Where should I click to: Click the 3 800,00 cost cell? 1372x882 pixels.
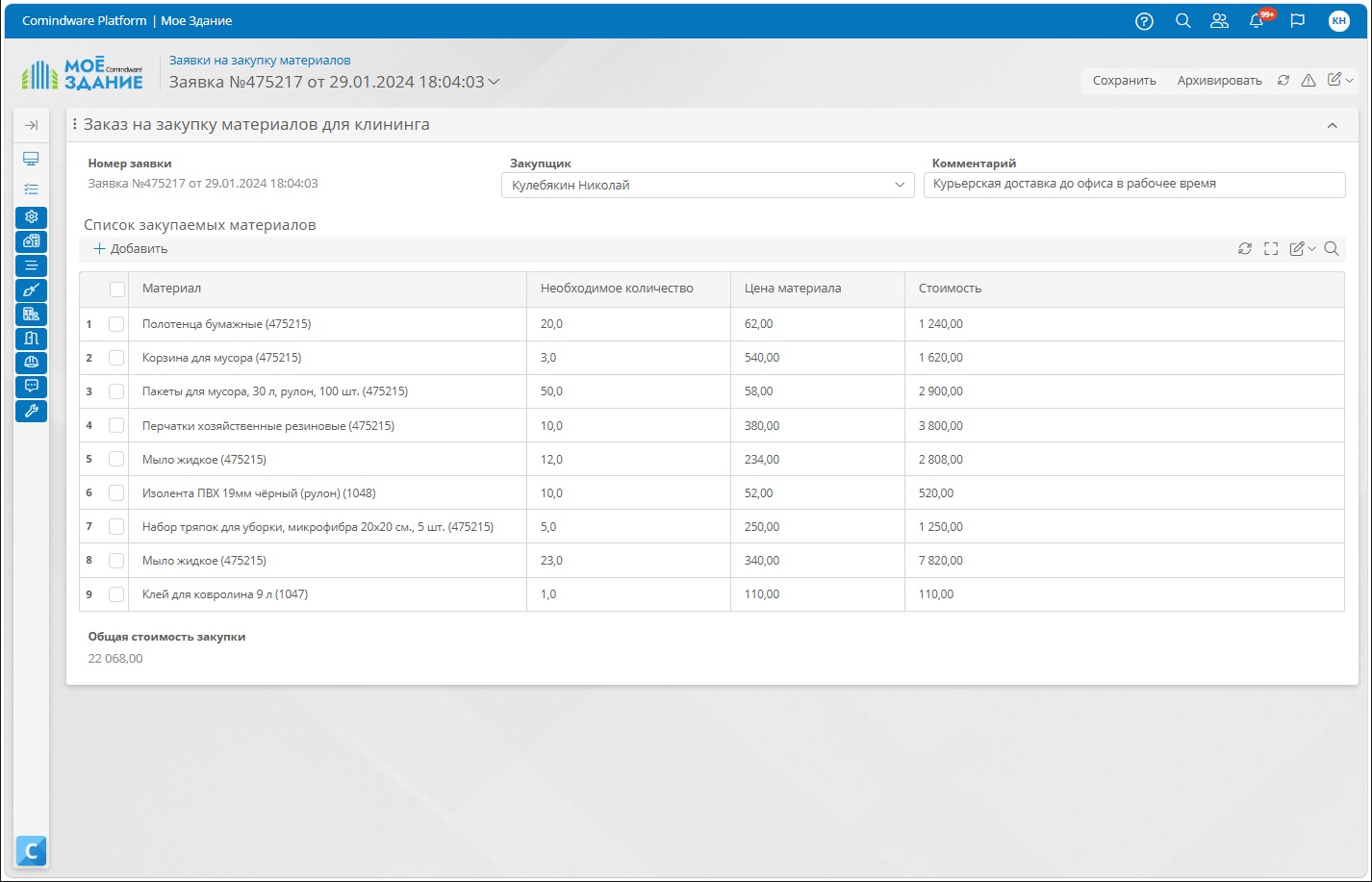pyautogui.click(x=1124, y=425)
